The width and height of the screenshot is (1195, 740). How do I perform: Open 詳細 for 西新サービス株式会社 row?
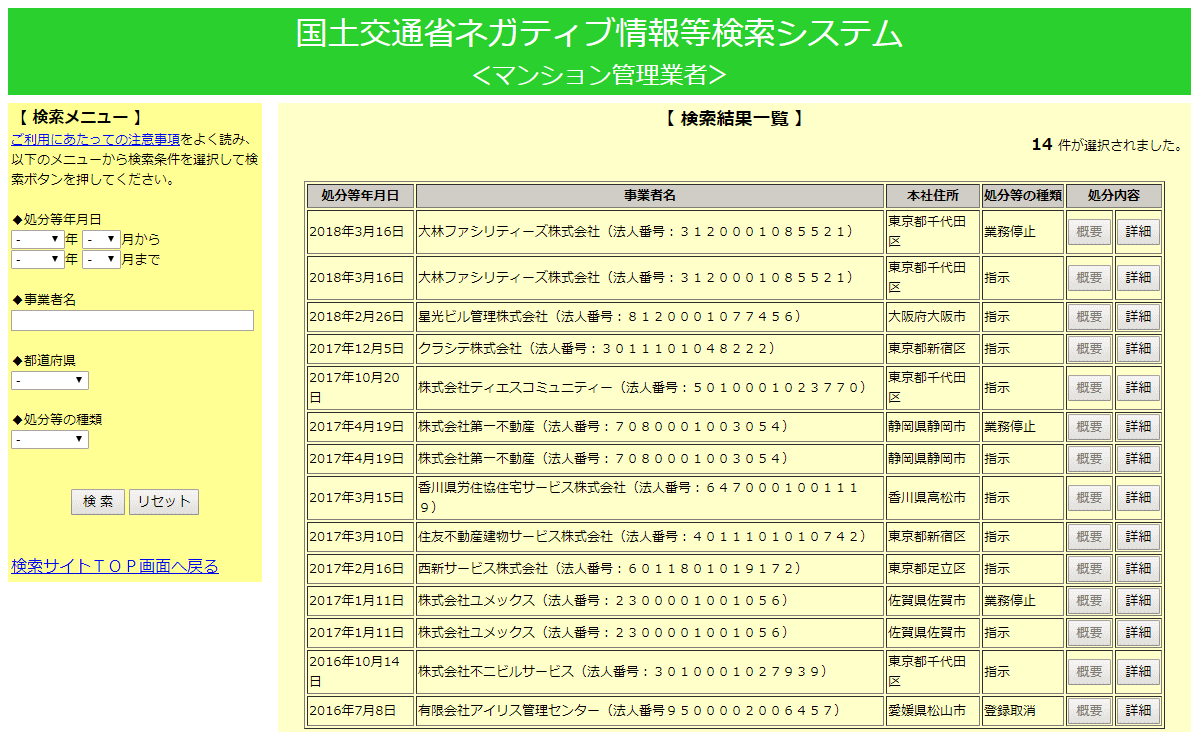[x=1139, y=569]
